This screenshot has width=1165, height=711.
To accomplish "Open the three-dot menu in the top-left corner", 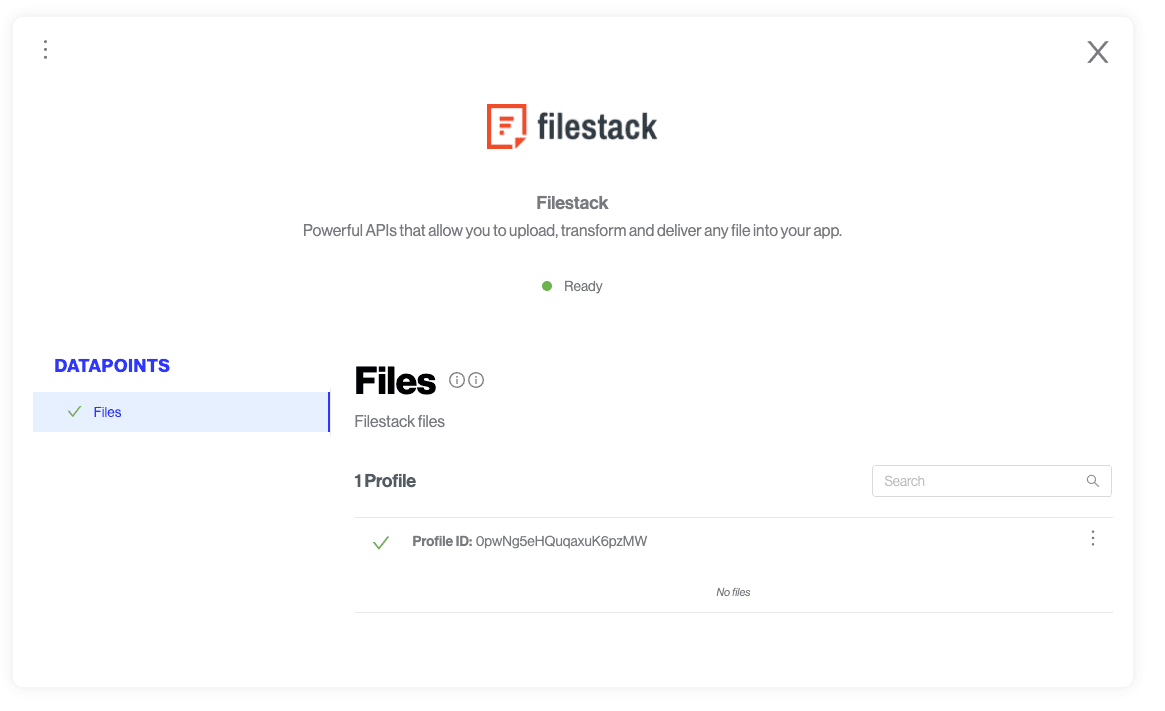I will [46, 50].
